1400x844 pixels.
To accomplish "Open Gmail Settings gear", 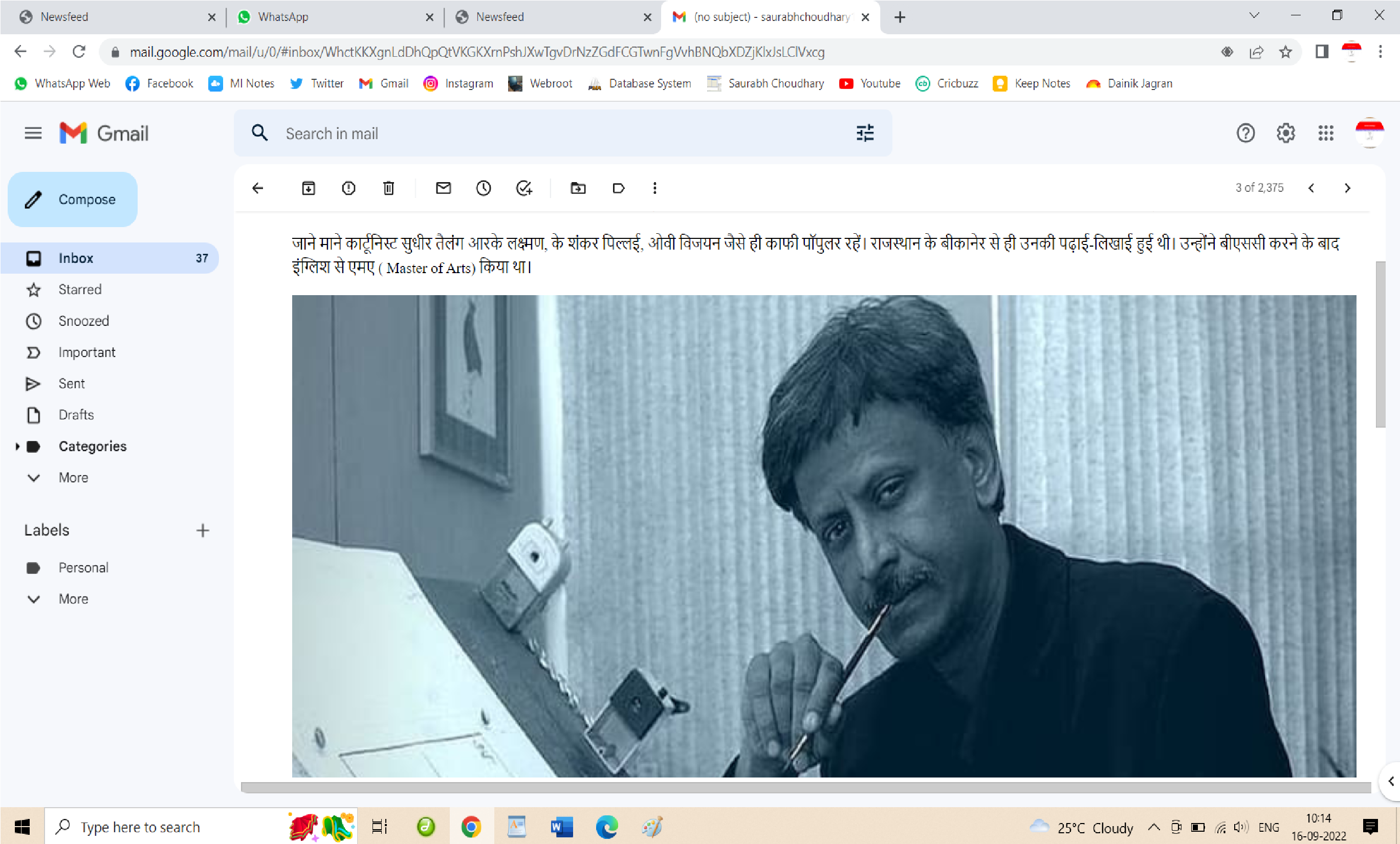I will pos(1286,133).
